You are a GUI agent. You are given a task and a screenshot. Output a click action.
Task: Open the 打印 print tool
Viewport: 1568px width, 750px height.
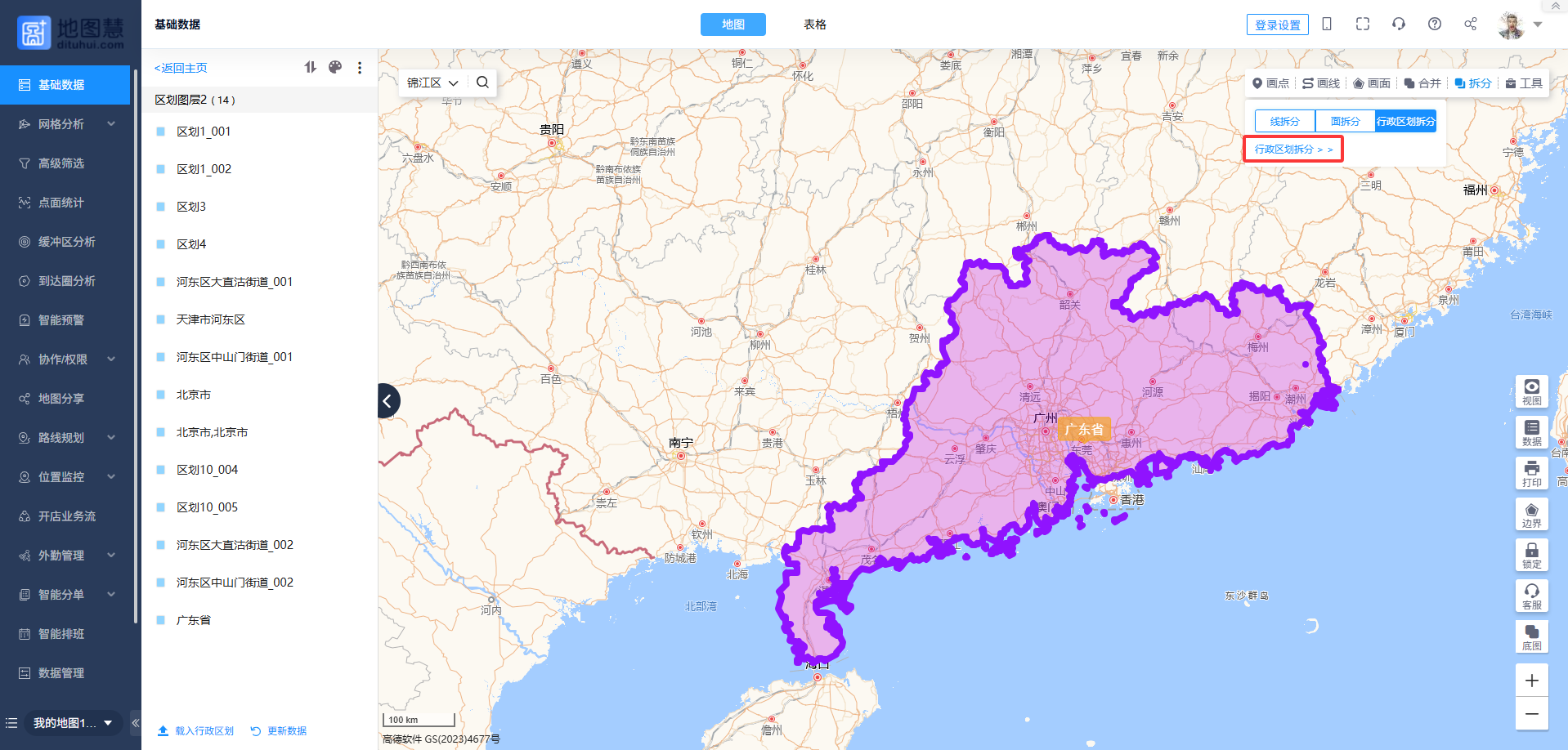(x=1531, y=473)
